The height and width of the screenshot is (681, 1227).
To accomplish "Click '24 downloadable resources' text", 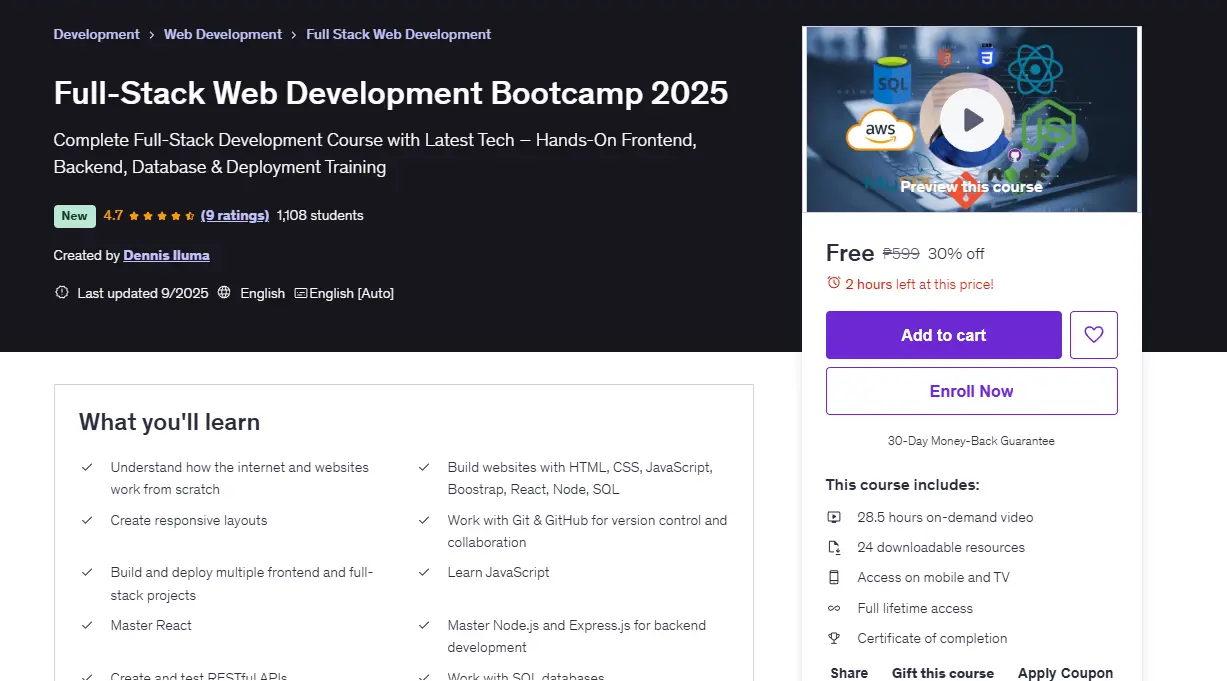I will pos(941,547).
